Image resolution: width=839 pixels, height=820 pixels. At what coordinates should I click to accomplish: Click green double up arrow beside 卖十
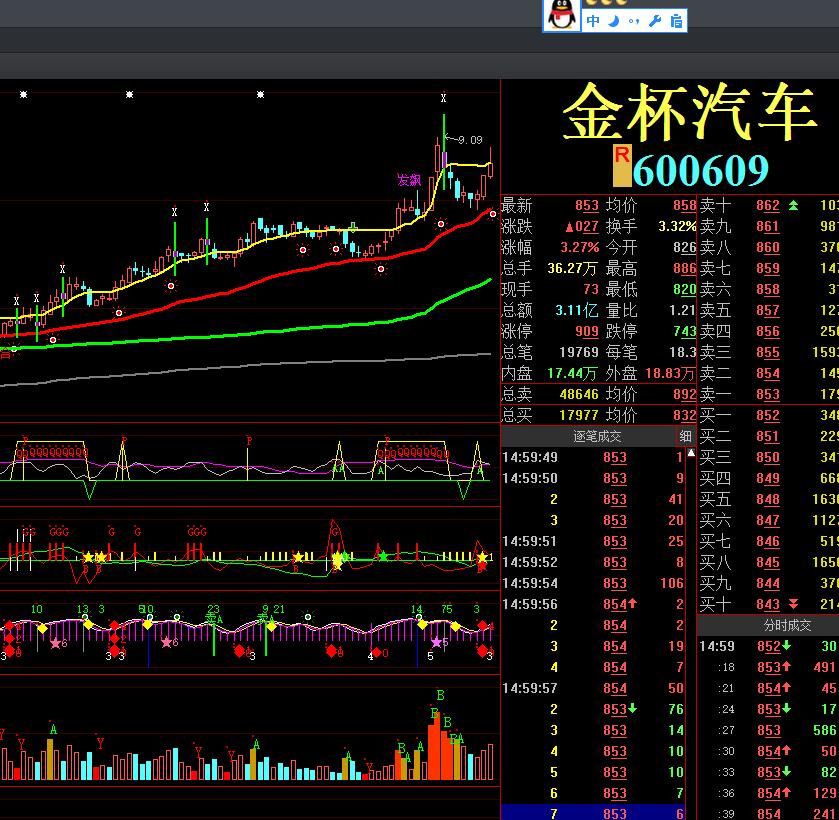click(793, 205)
